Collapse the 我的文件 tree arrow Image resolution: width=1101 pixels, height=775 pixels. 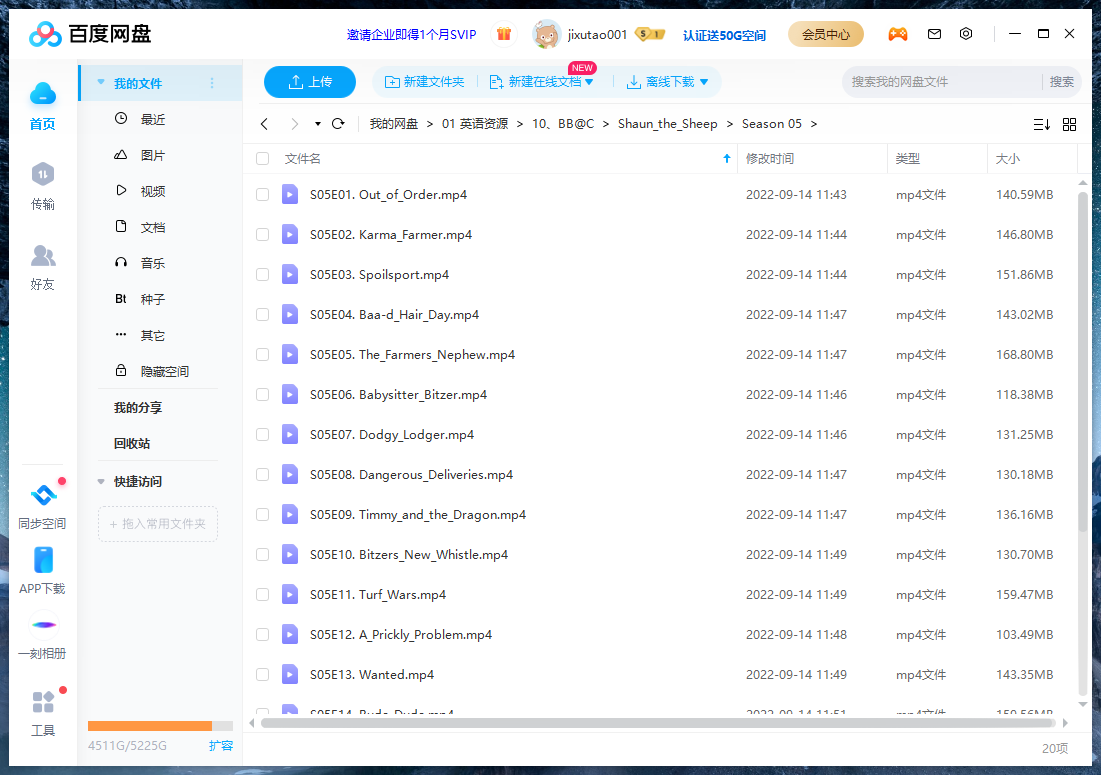point(101,83)
